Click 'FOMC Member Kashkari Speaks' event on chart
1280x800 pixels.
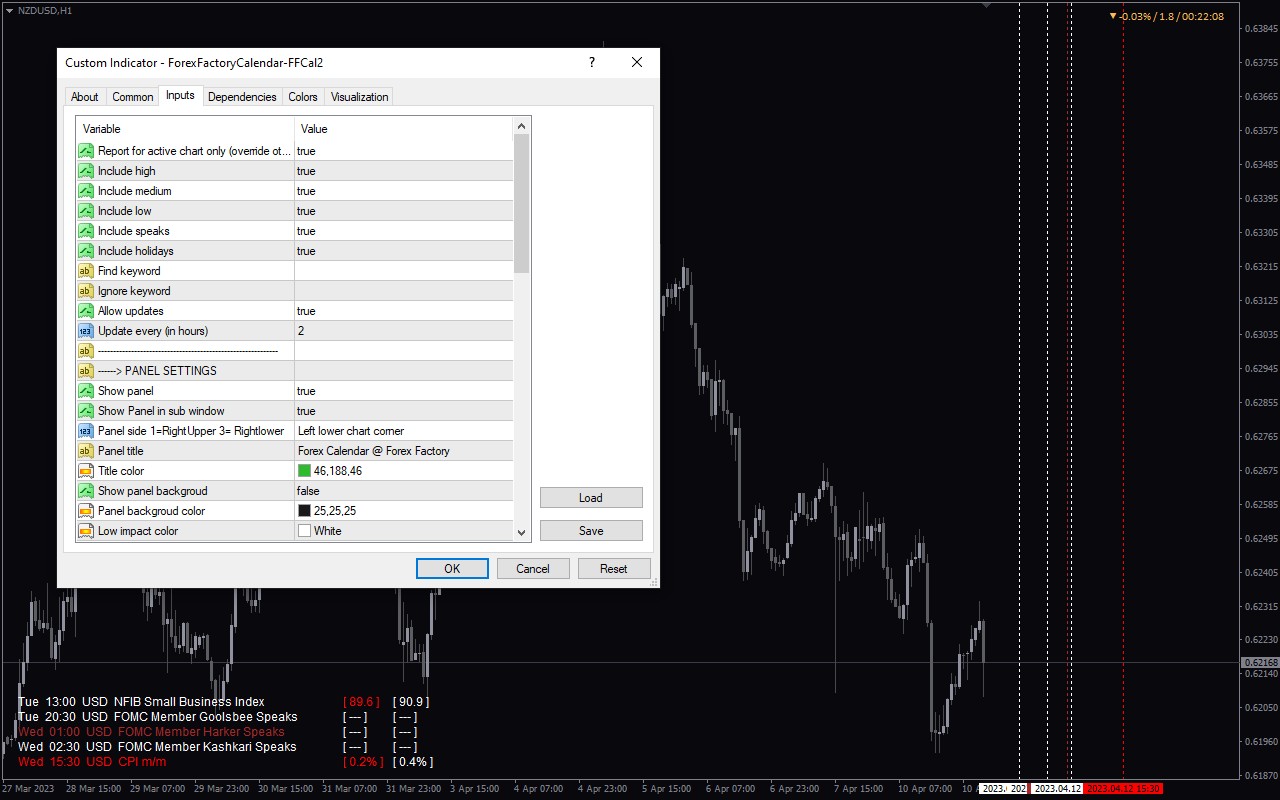coord(207,747)
